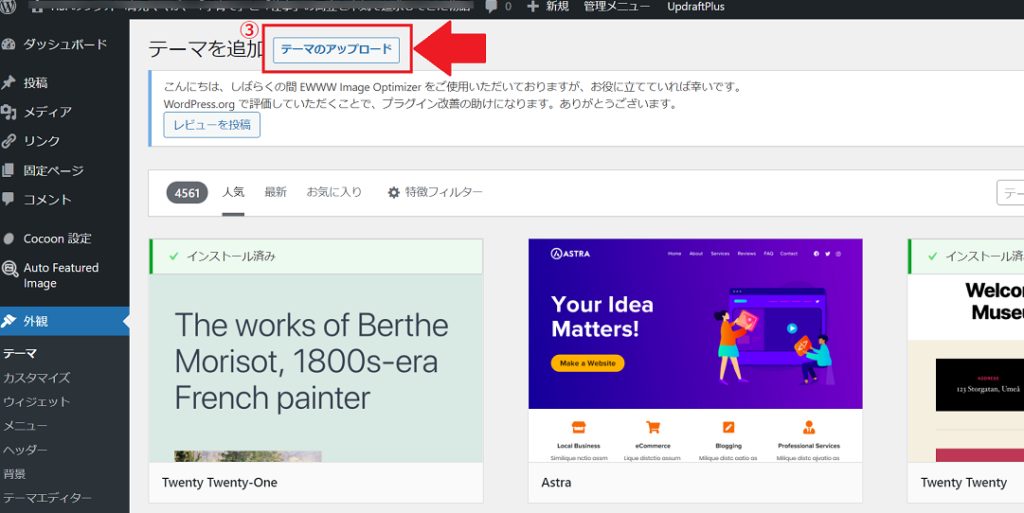Select テーマ submenu item

(20, 353)
